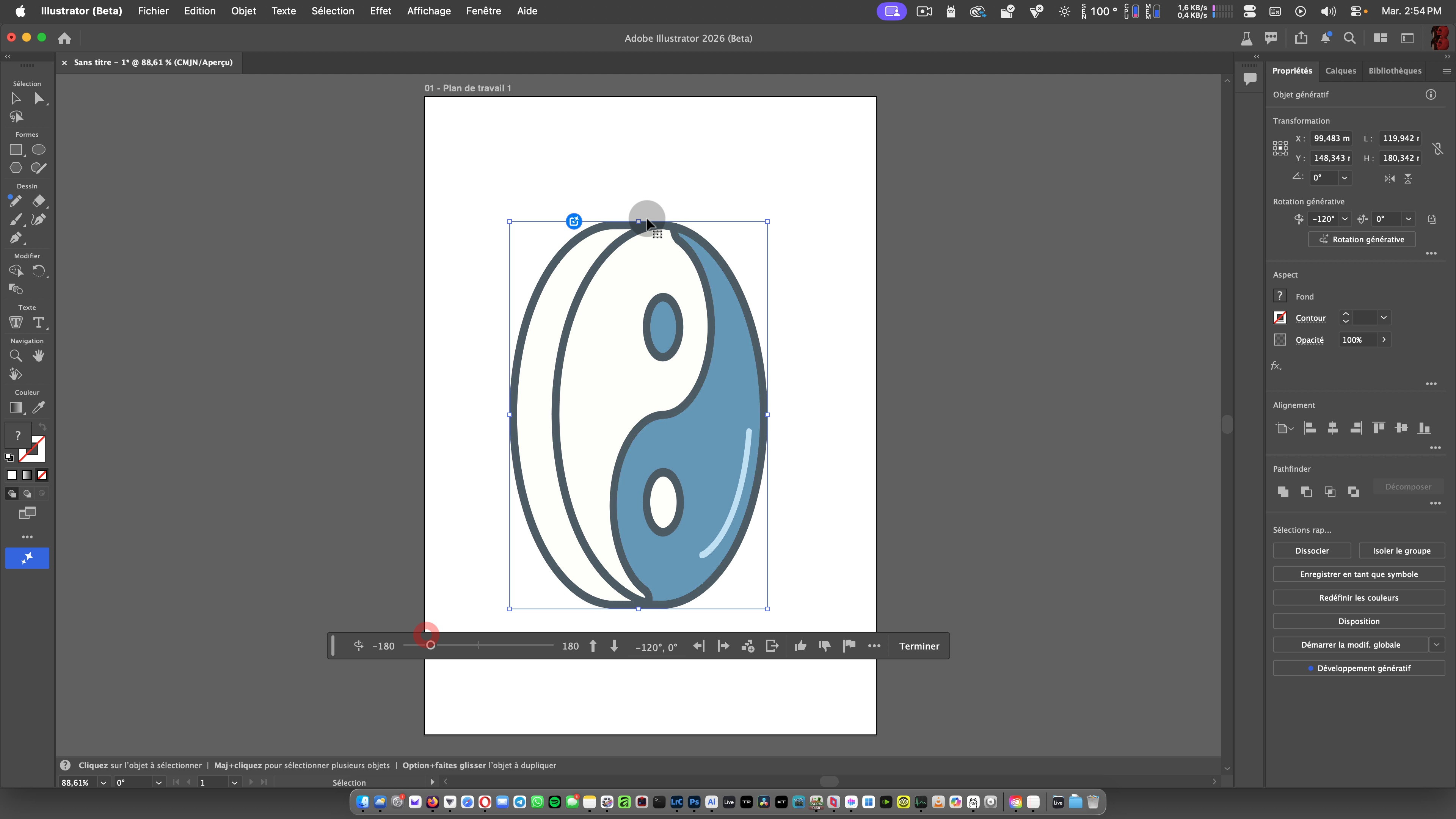Open the Effet menu
This screenshot has width=1456, height=819.
coord(380,11)
